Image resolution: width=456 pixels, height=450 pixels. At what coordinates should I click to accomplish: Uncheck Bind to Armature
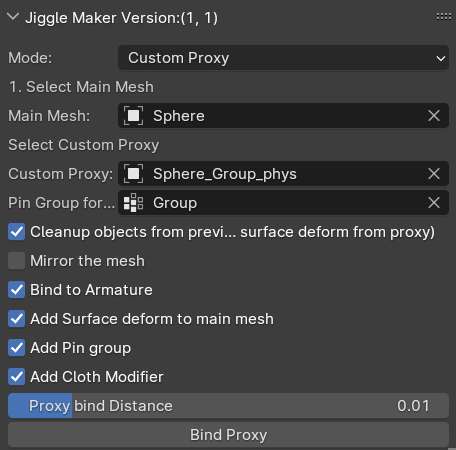pos(17,290)
